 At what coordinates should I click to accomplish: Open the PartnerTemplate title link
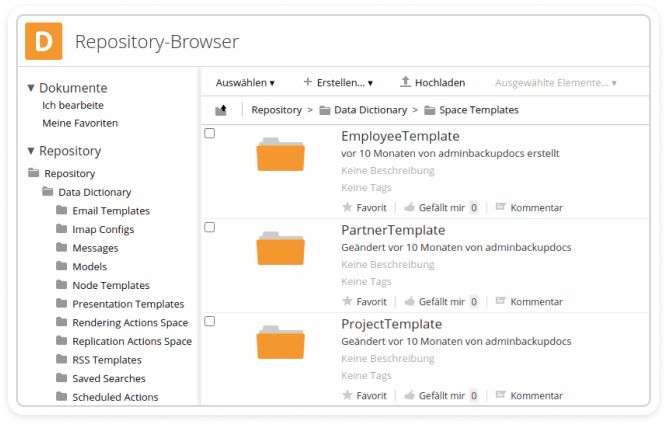393,230
